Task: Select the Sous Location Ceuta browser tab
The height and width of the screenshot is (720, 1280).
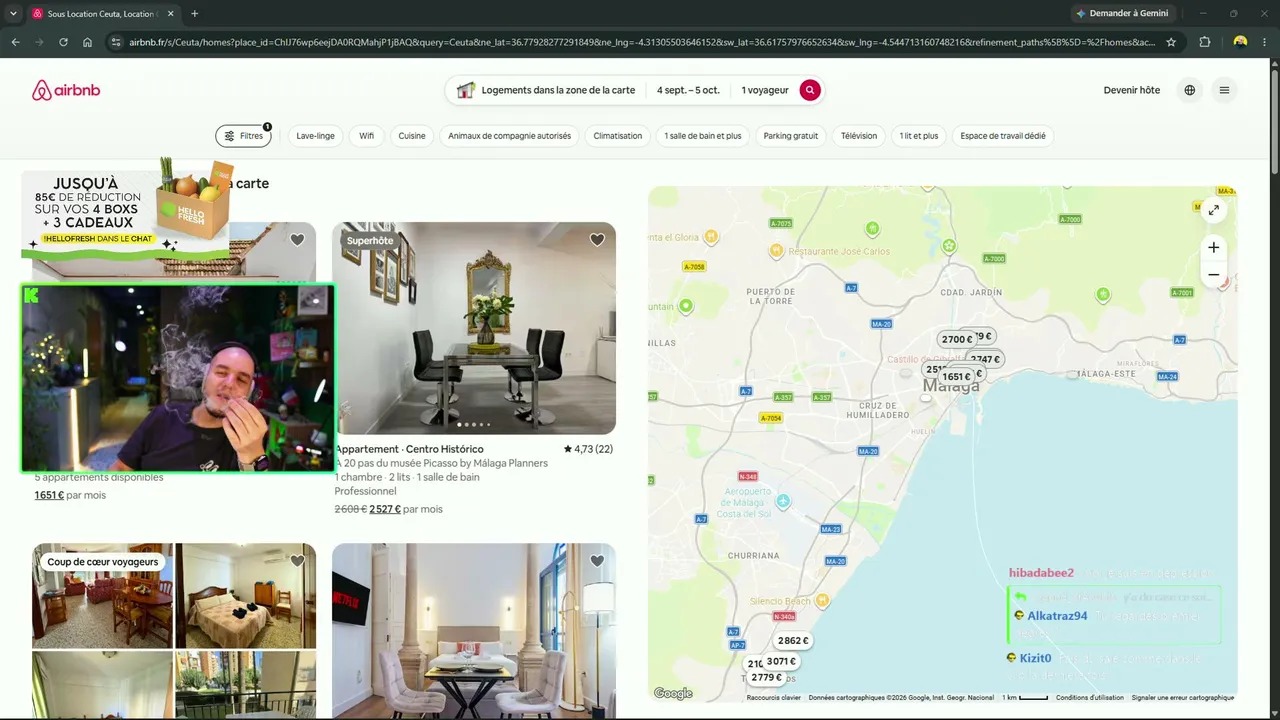Action: click(102, 14)
